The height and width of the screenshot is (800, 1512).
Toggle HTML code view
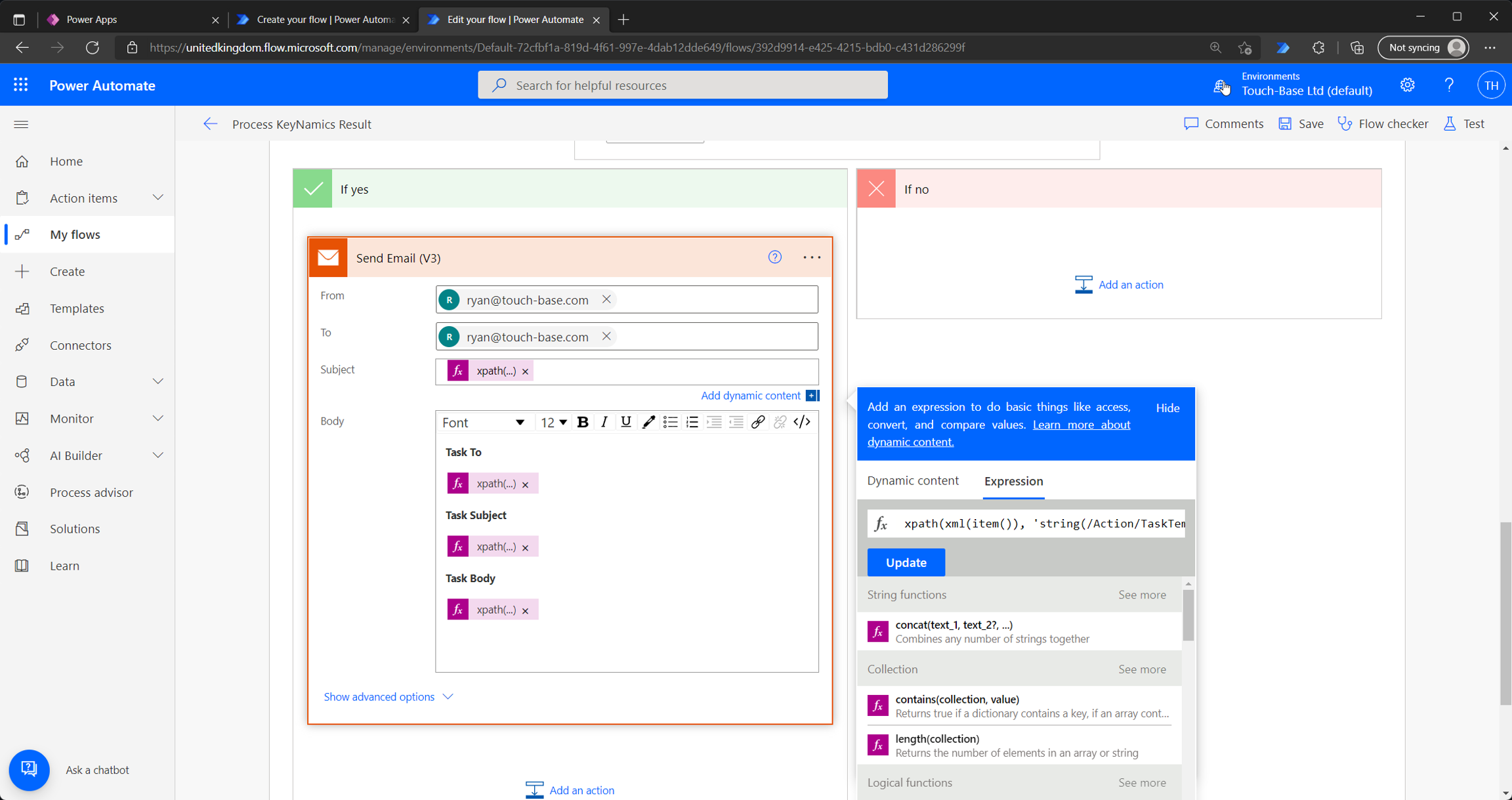(802, 422)
